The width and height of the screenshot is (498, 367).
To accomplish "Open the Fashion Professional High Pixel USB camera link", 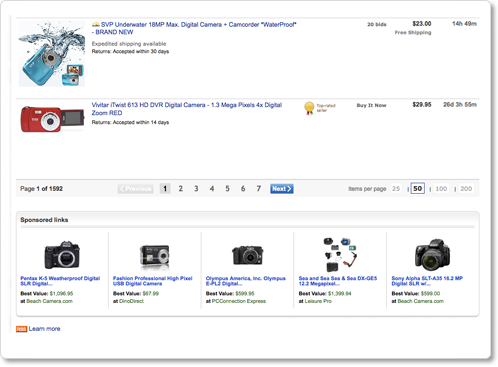I will (153, 281).
